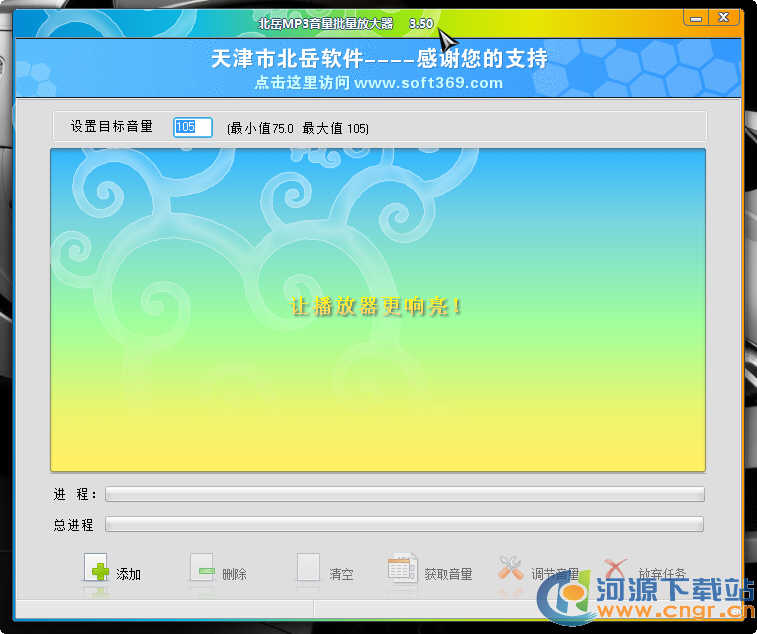Click the 清空 button label
757x634 pixels.
tap(341, 574)
